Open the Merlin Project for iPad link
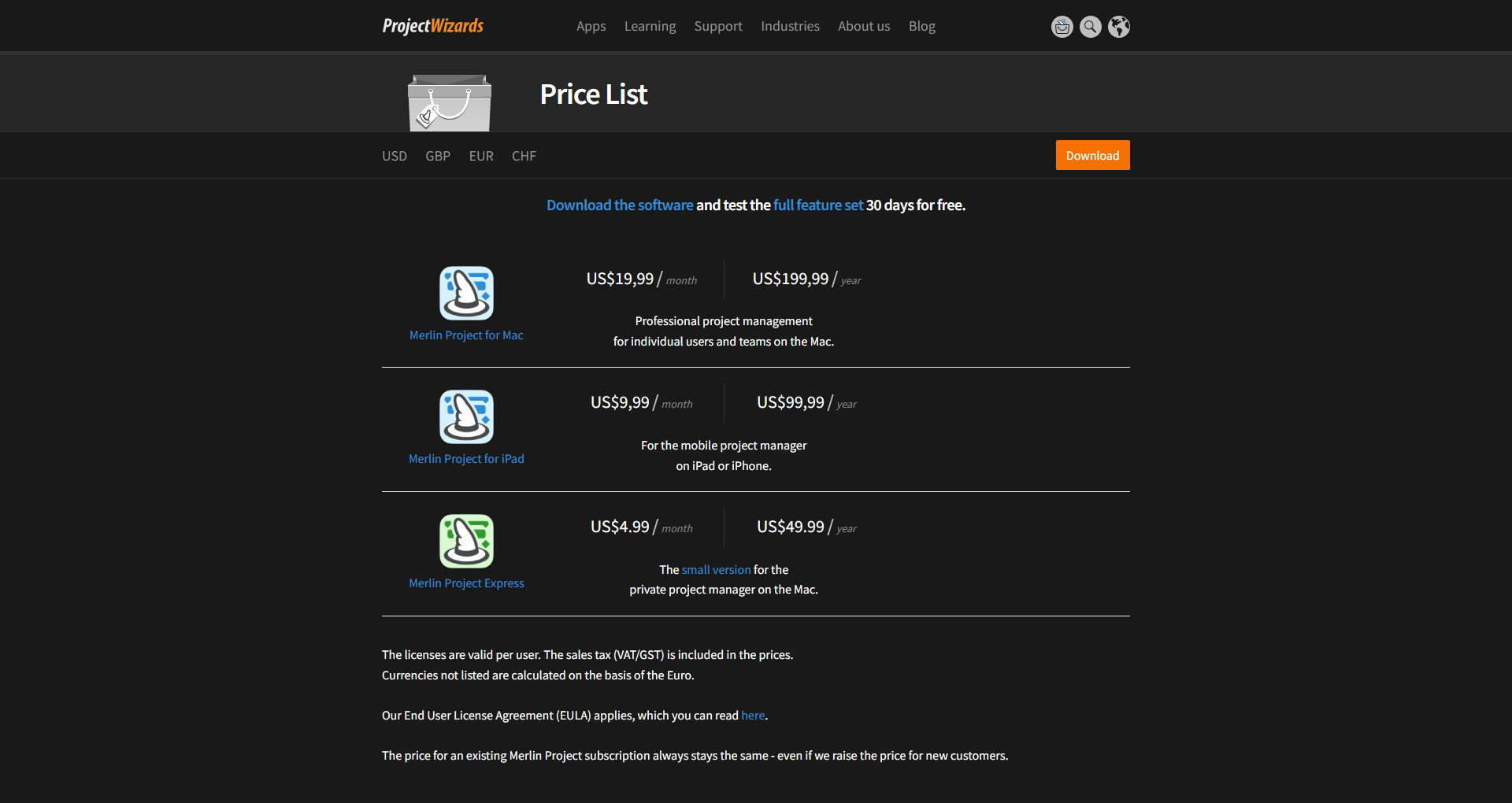This screenshot has width=1512, height=803. pos(466,459)
